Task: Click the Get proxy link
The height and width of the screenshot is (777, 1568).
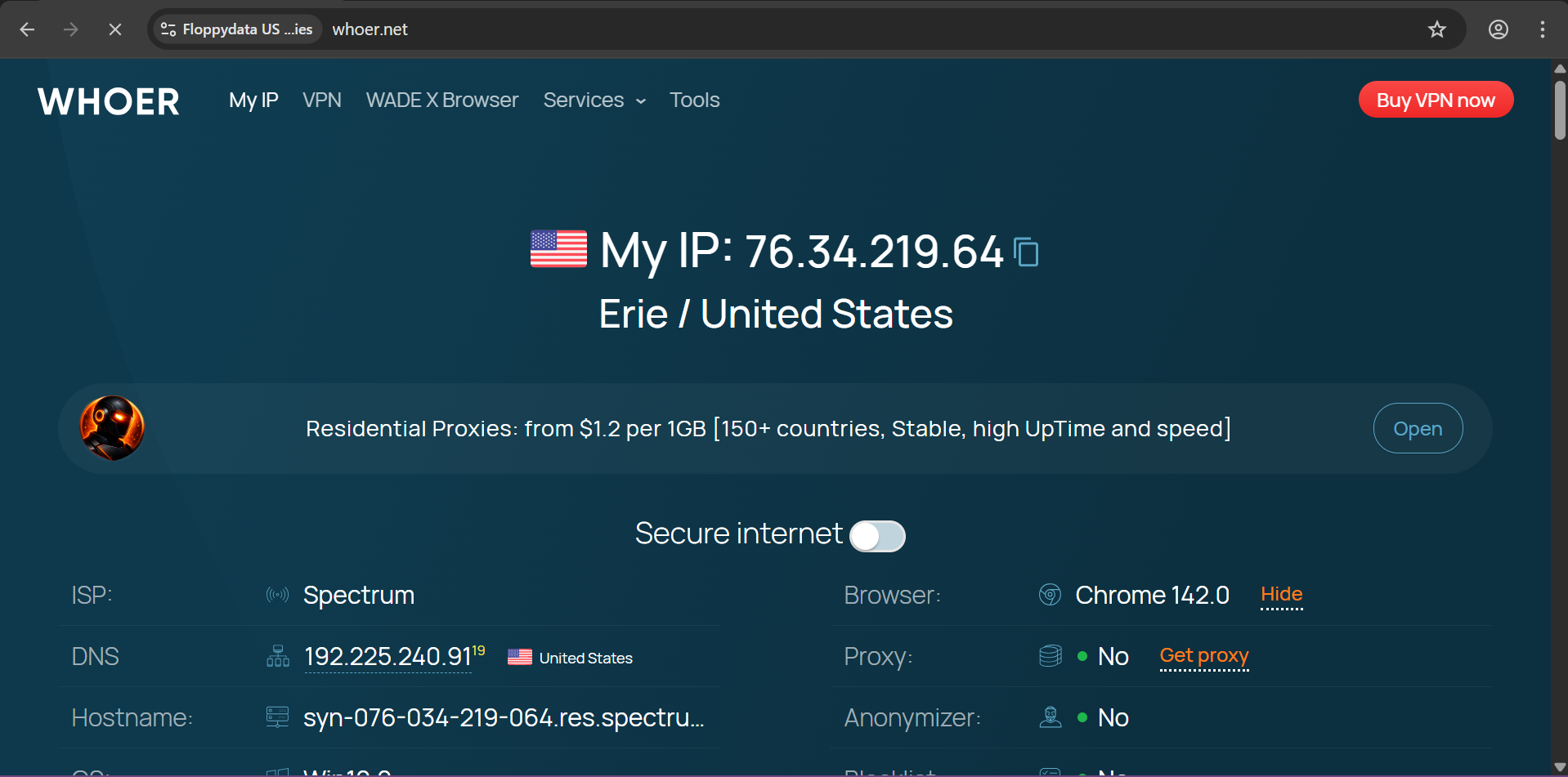Action: [1203, 655]
